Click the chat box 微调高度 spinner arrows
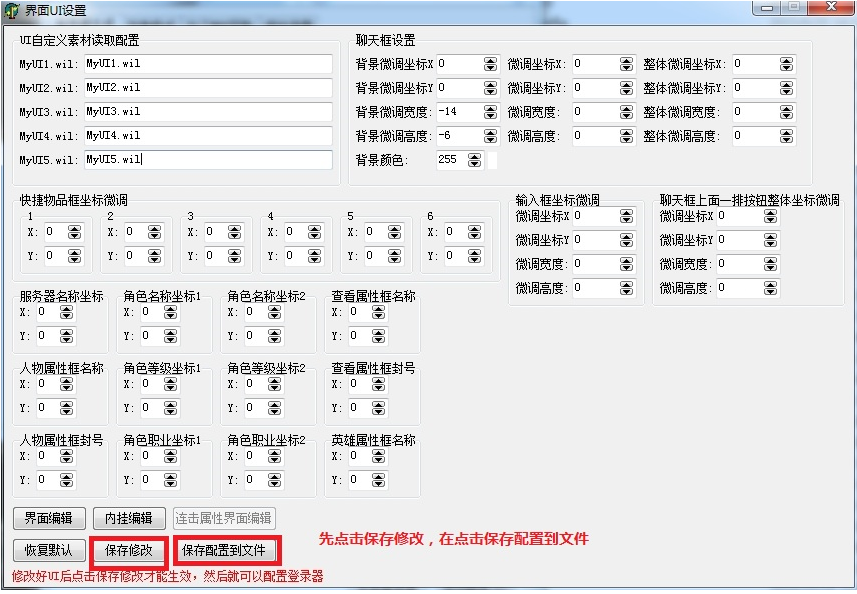Viewport: 857px width, 594px height. click(626, 136)
